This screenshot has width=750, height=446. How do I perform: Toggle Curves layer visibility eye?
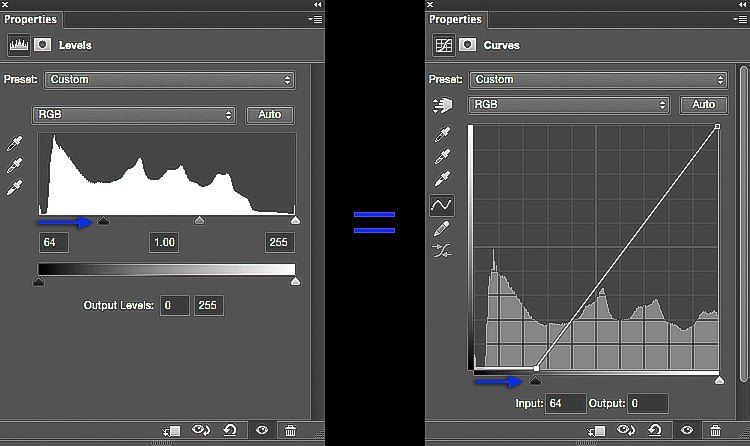[x=687, y=430]
